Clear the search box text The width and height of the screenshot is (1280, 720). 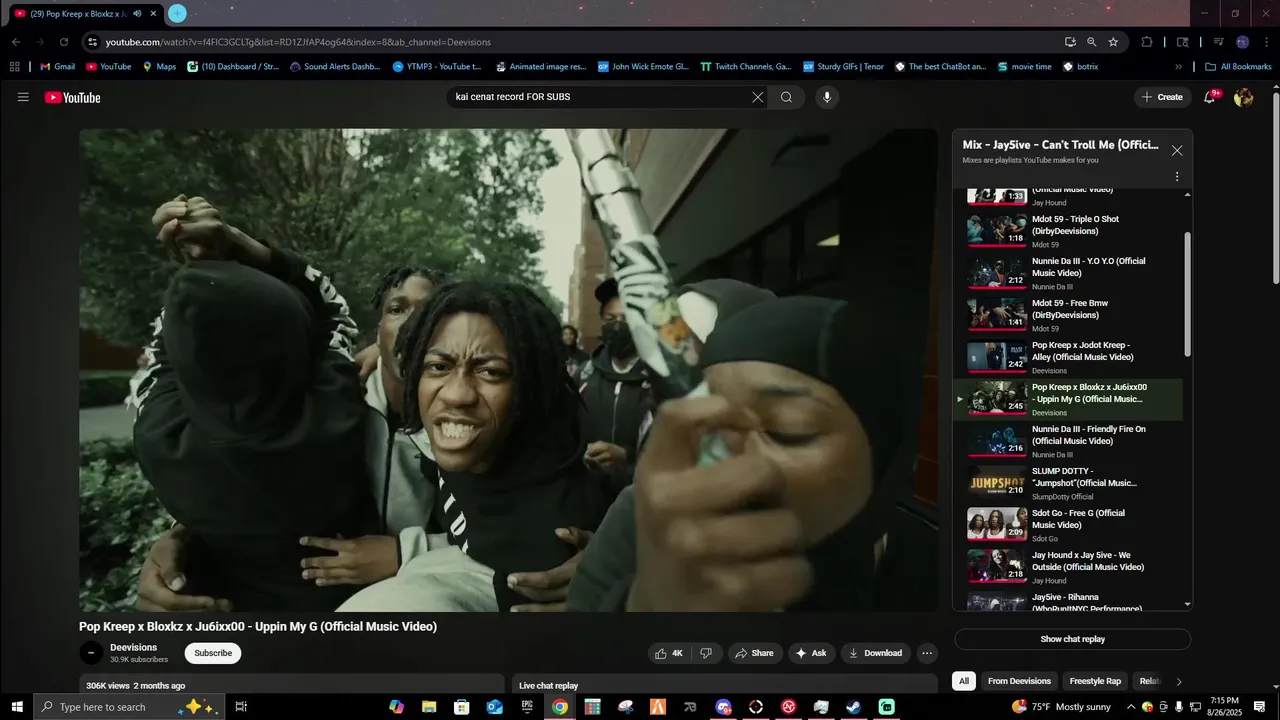758,97
